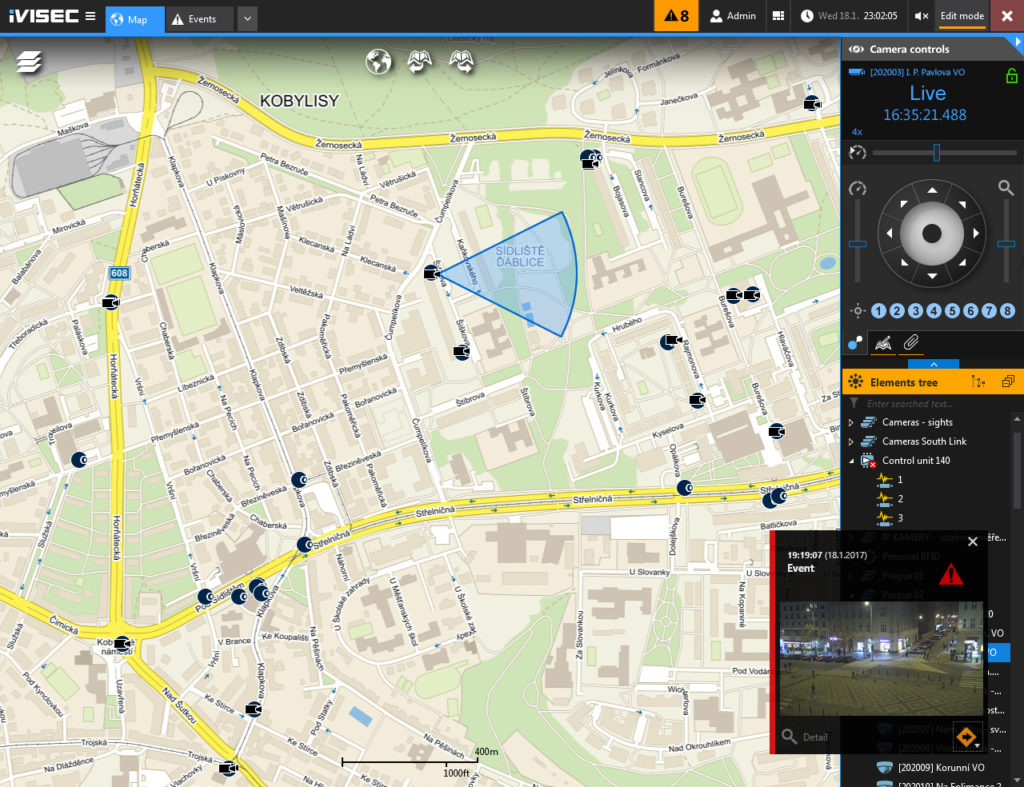Click the globe map view icon
Viewport: 1024px width, 787px height.
point(378,62)
